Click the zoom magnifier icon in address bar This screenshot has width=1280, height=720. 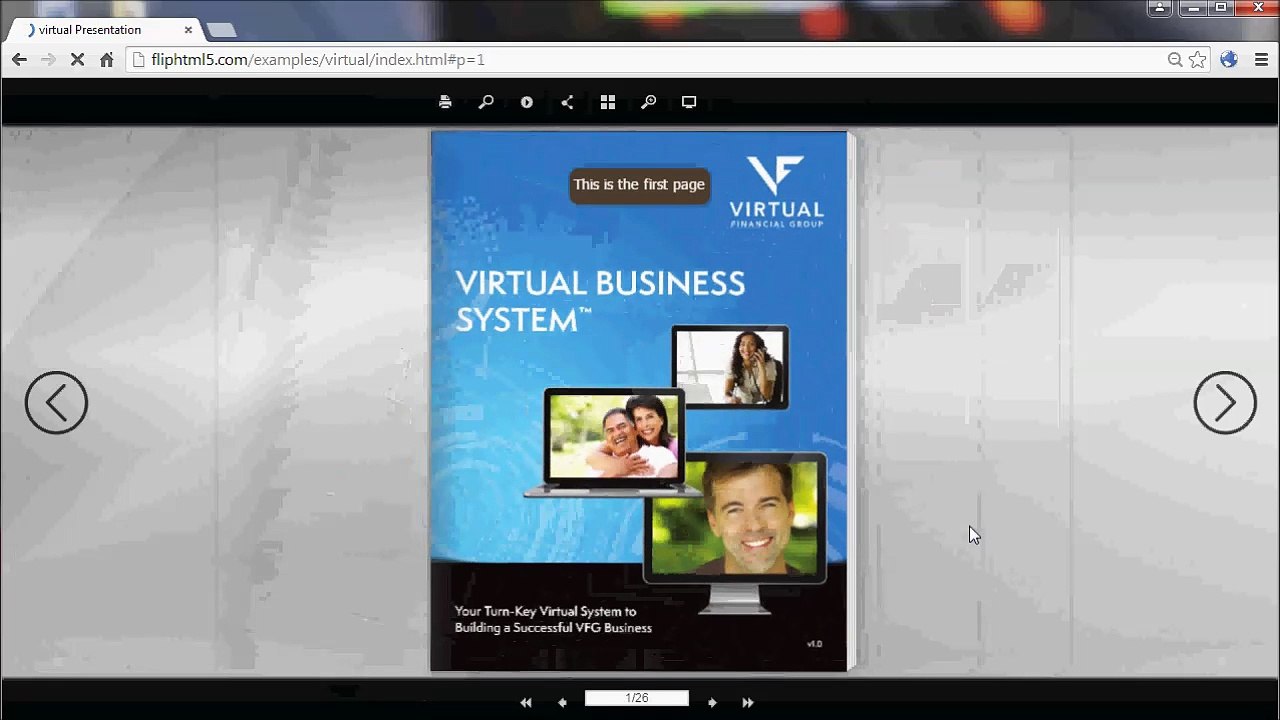click(x=1175, y=60)
